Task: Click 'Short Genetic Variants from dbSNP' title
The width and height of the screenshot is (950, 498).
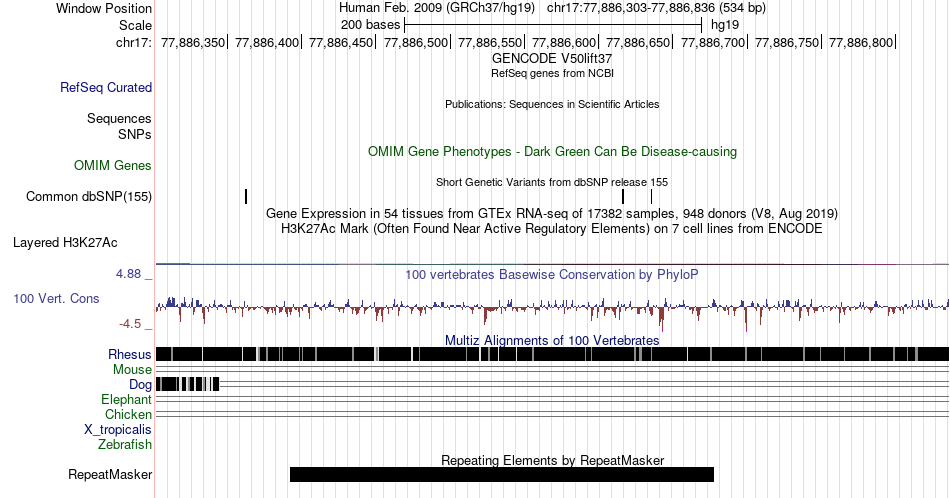Action: [552, 182]
